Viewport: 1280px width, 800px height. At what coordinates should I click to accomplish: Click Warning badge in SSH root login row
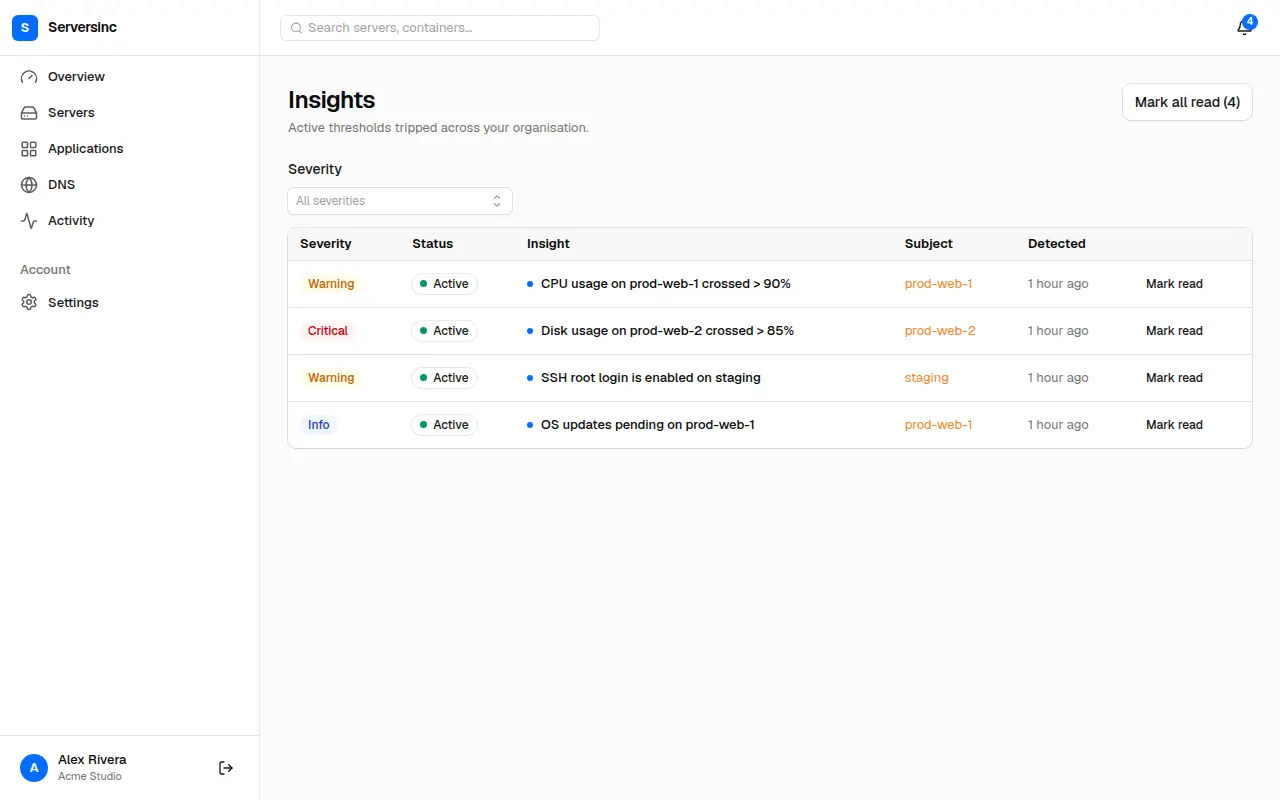[x=331, y=378]
